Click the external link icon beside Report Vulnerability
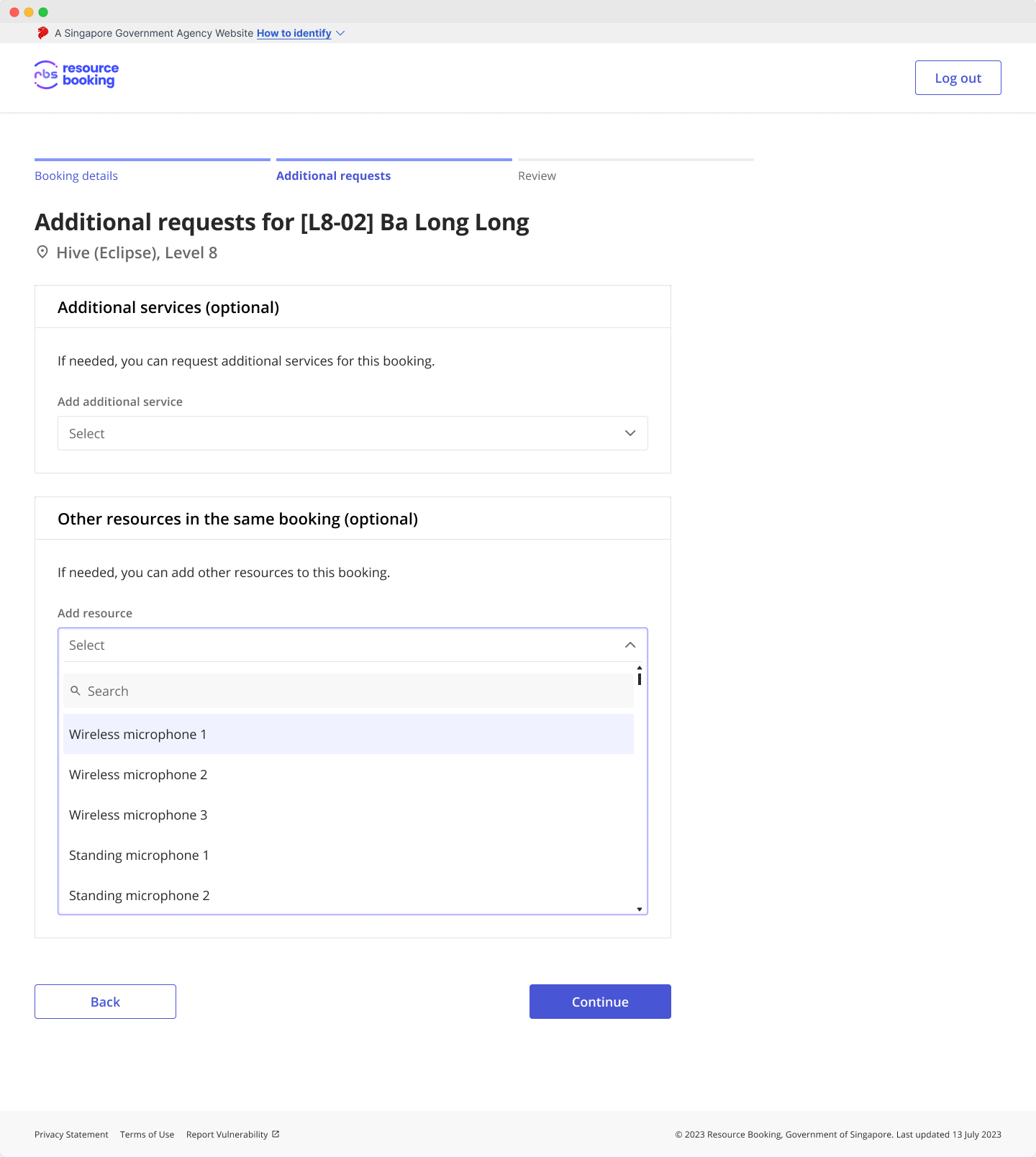This screenshot has width=1036, height=1157. (x=276, y=1134)
